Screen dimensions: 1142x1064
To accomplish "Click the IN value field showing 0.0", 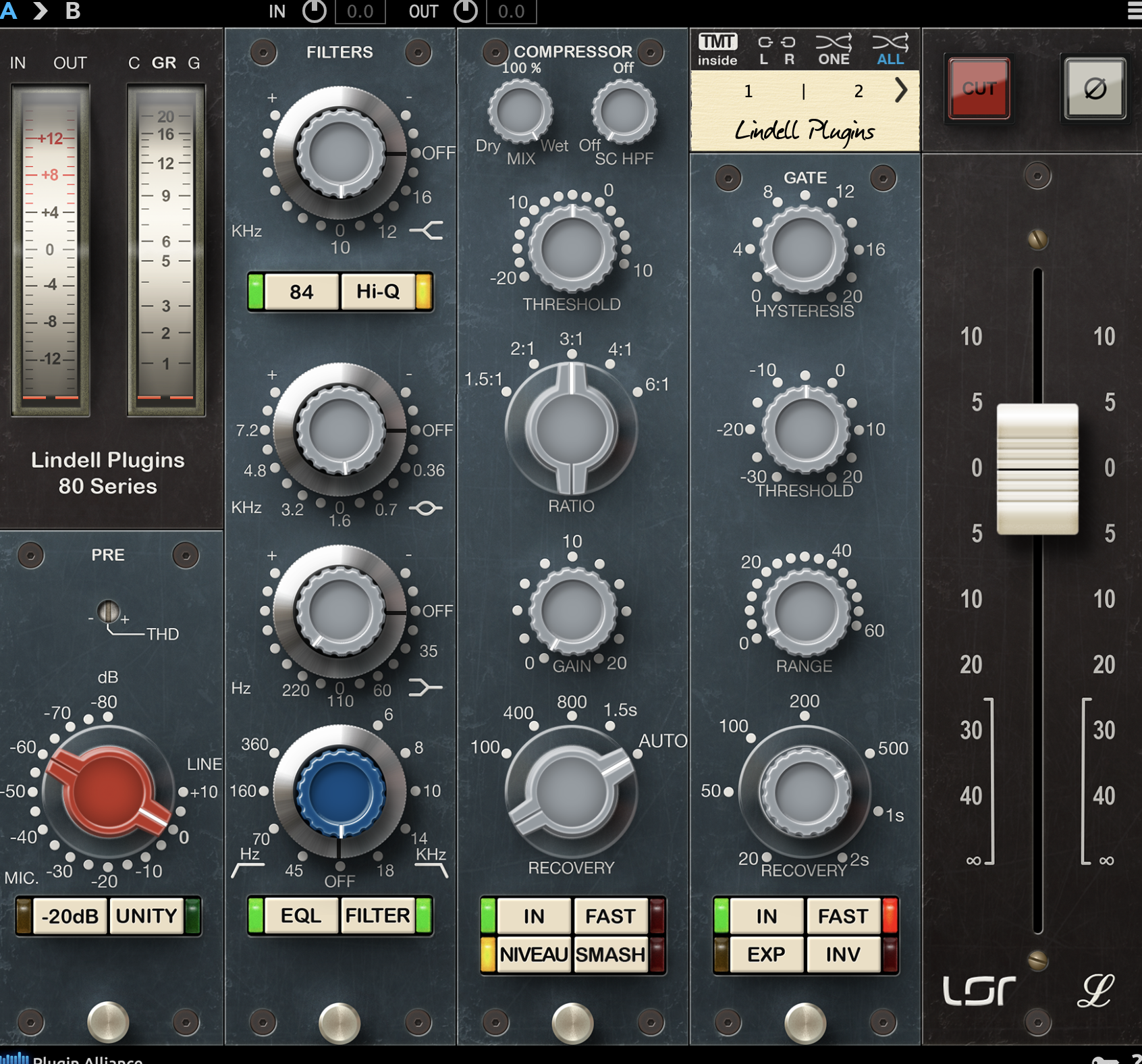I will (x=360, y=11).
